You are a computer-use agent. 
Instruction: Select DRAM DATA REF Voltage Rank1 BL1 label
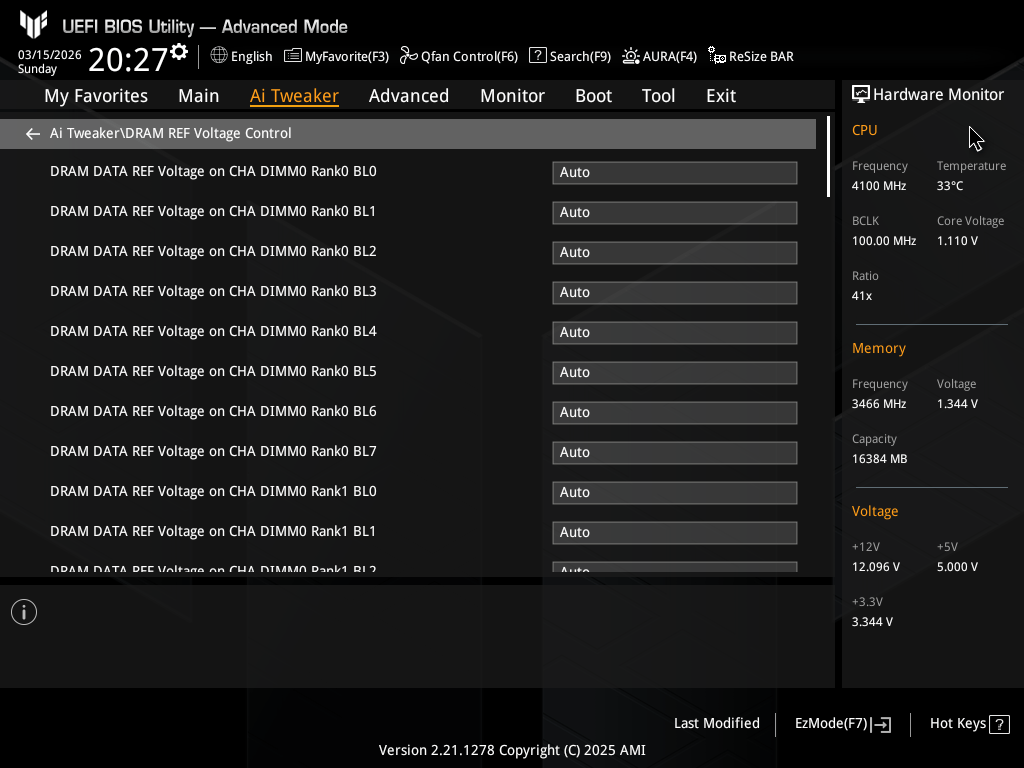click(x=213, y=532)
